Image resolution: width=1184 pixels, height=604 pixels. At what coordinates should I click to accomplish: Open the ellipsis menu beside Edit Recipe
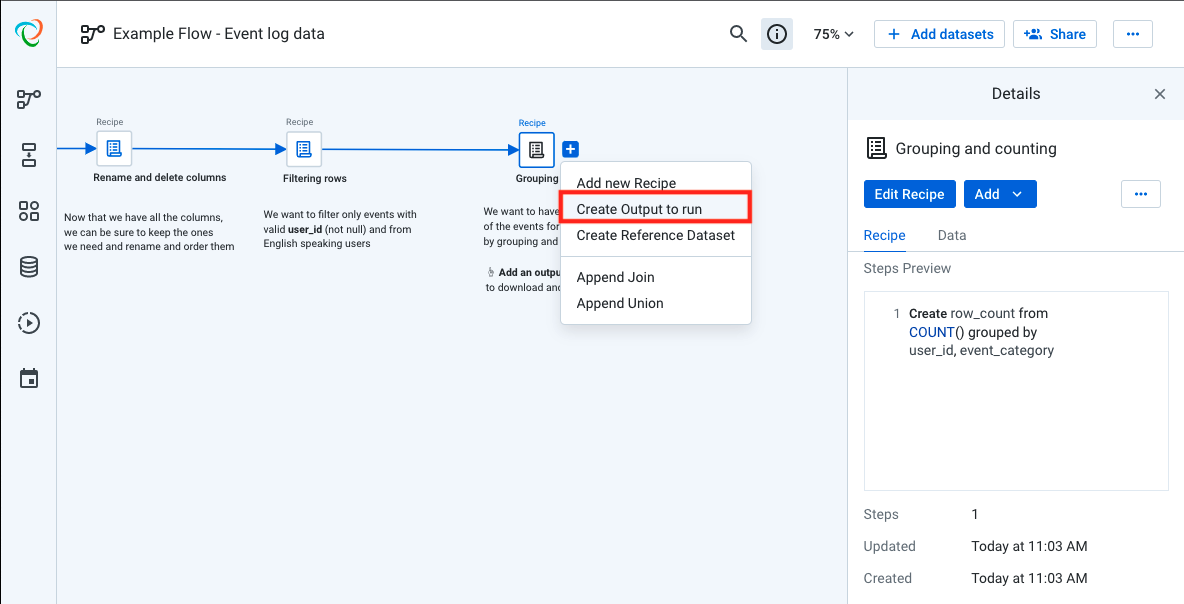point(1141,194)
